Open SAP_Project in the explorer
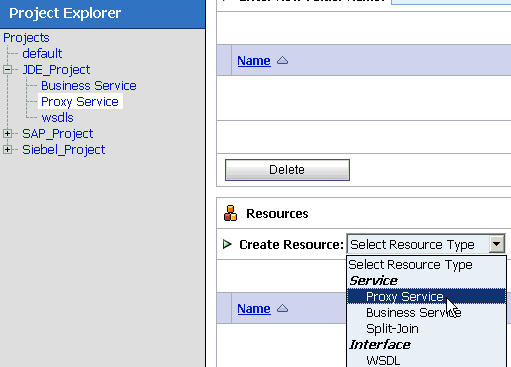511x367 pixels. coord(58,134)
